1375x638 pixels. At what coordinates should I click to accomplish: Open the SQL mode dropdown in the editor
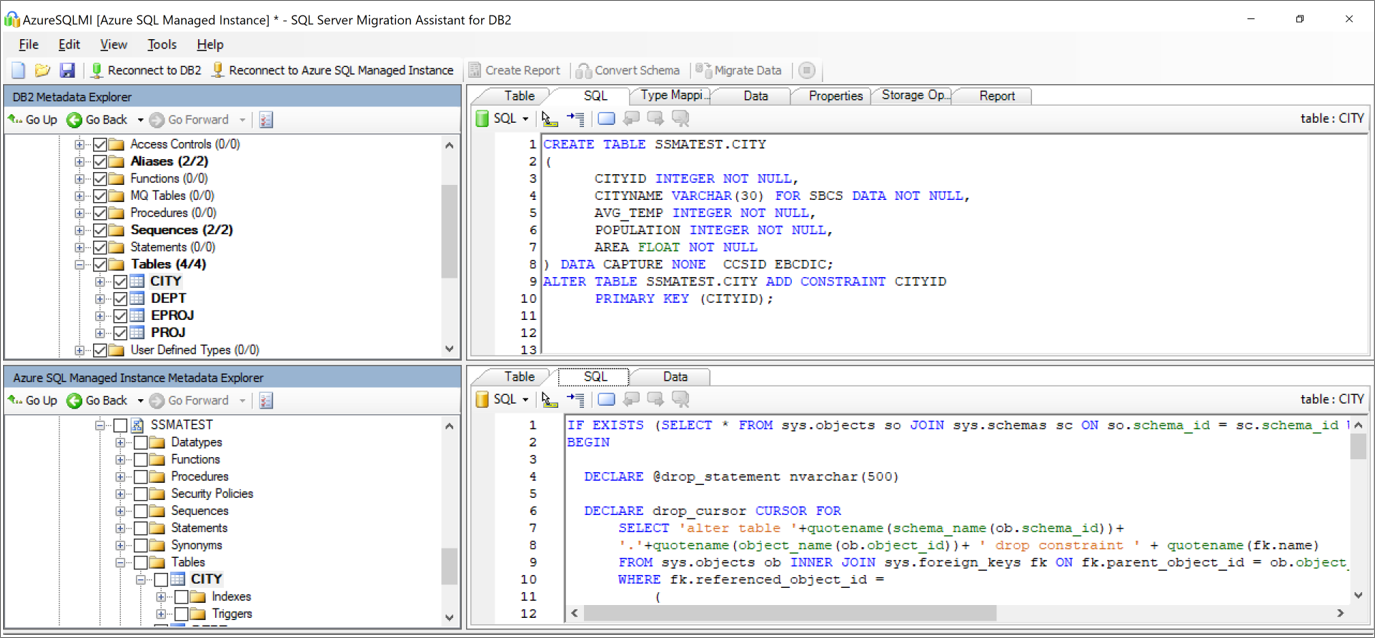tap(527, 117)
